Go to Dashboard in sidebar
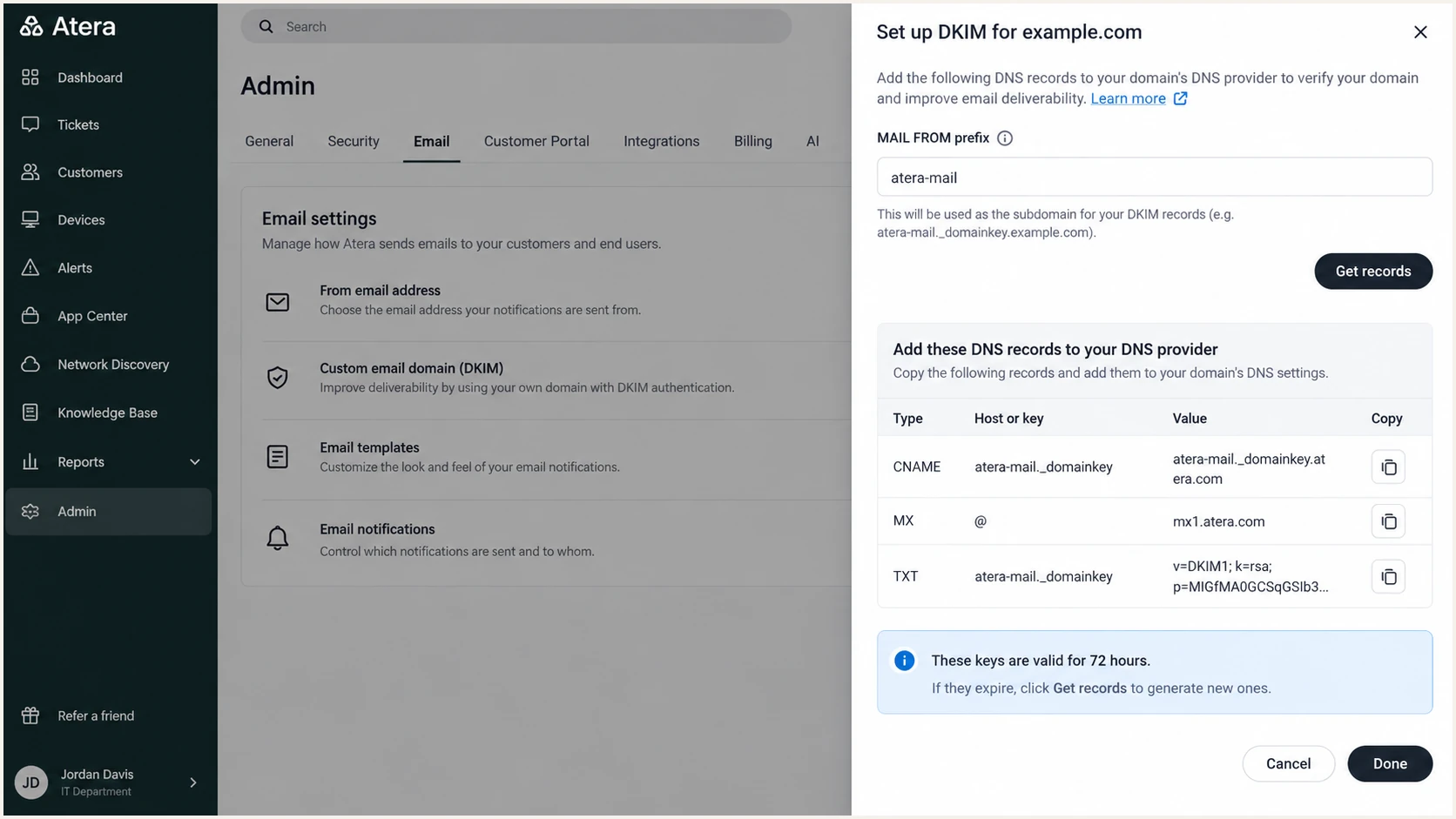 [90, 77]
